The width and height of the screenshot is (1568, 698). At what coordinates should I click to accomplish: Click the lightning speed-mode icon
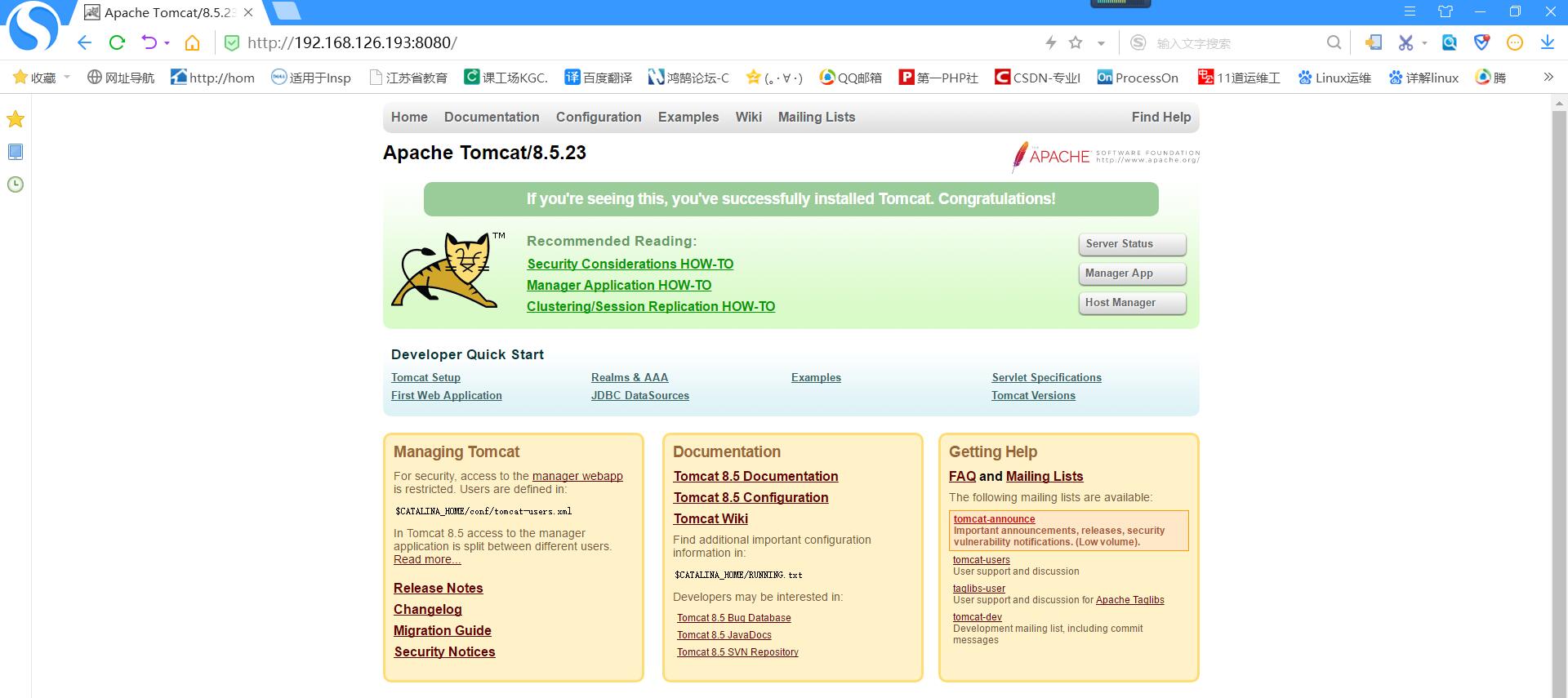click(1051, 42)
